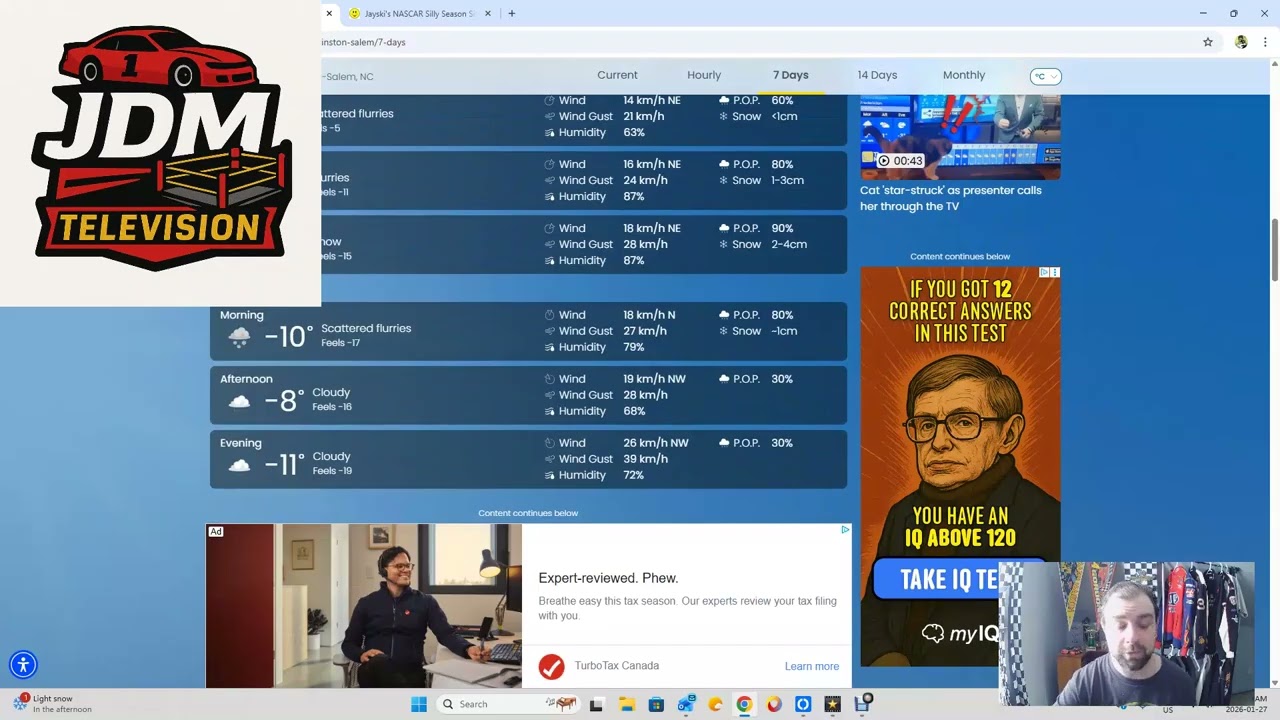Open Chrome's three-dot menu

click(1265, 42)
